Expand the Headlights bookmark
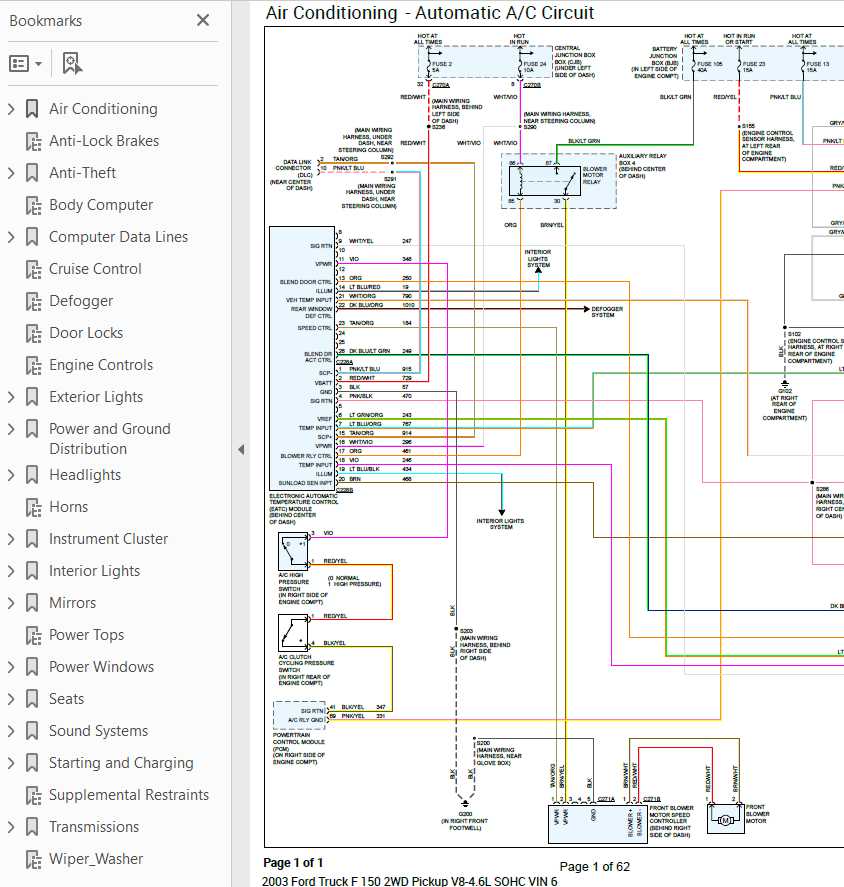844x887 pixels. [11, 475]
